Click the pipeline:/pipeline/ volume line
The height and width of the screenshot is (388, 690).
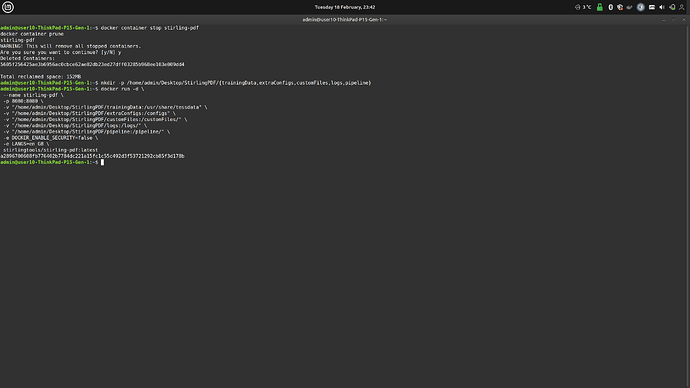pyautogui.click(x=86, y=132)
